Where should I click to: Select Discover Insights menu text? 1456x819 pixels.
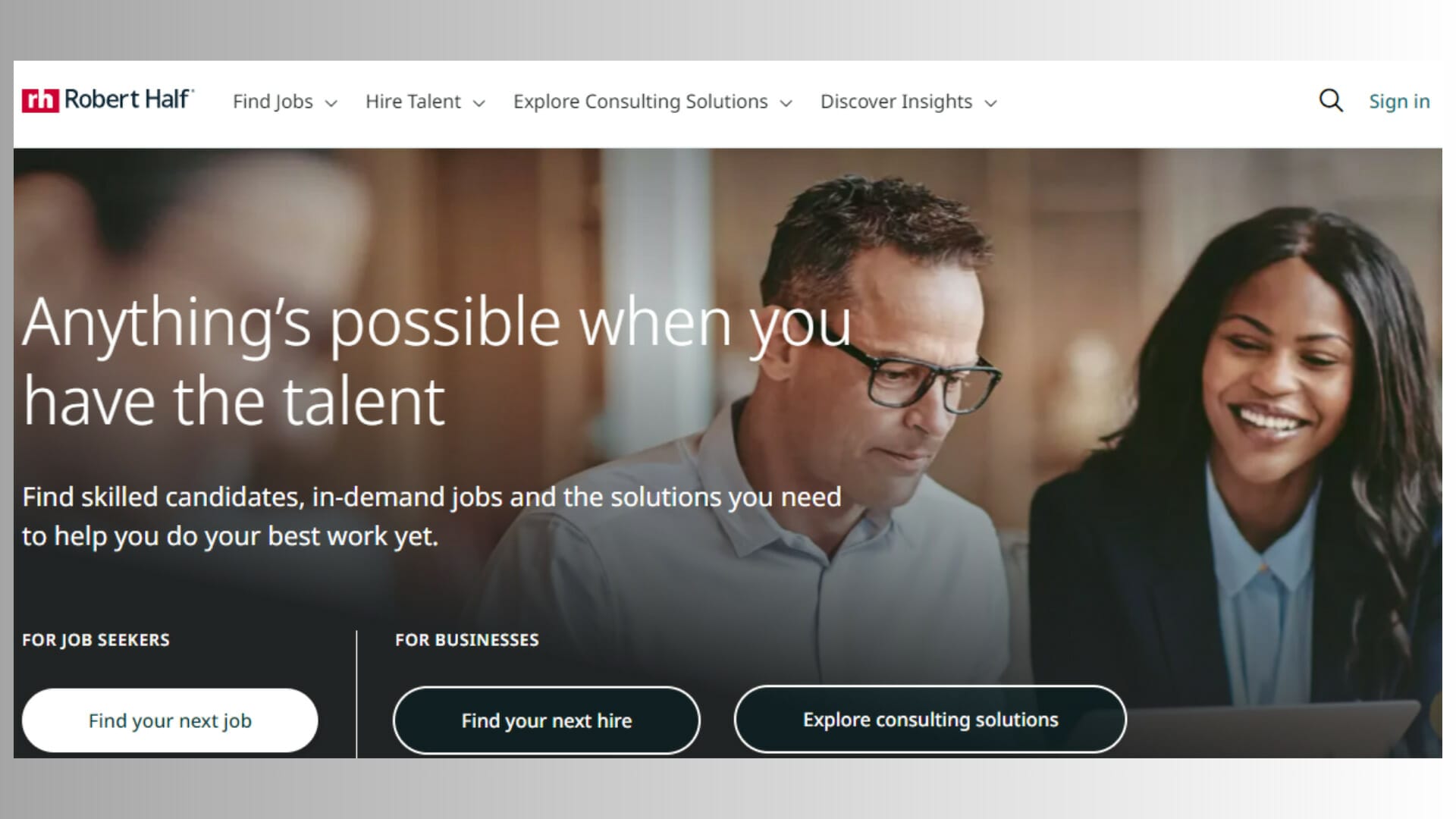pos(896,102)
